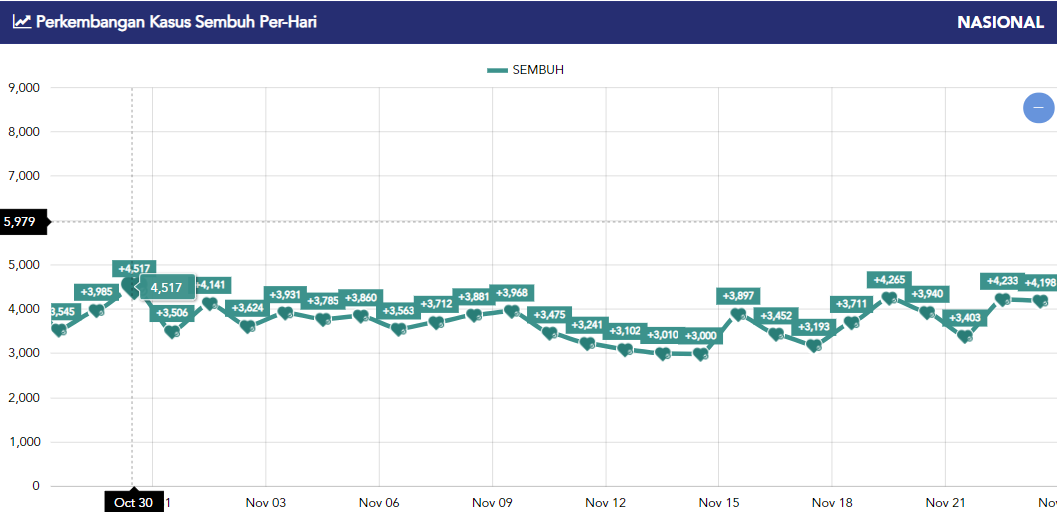Click the black Oct 30 x-axis cursor label

point(133,502)
